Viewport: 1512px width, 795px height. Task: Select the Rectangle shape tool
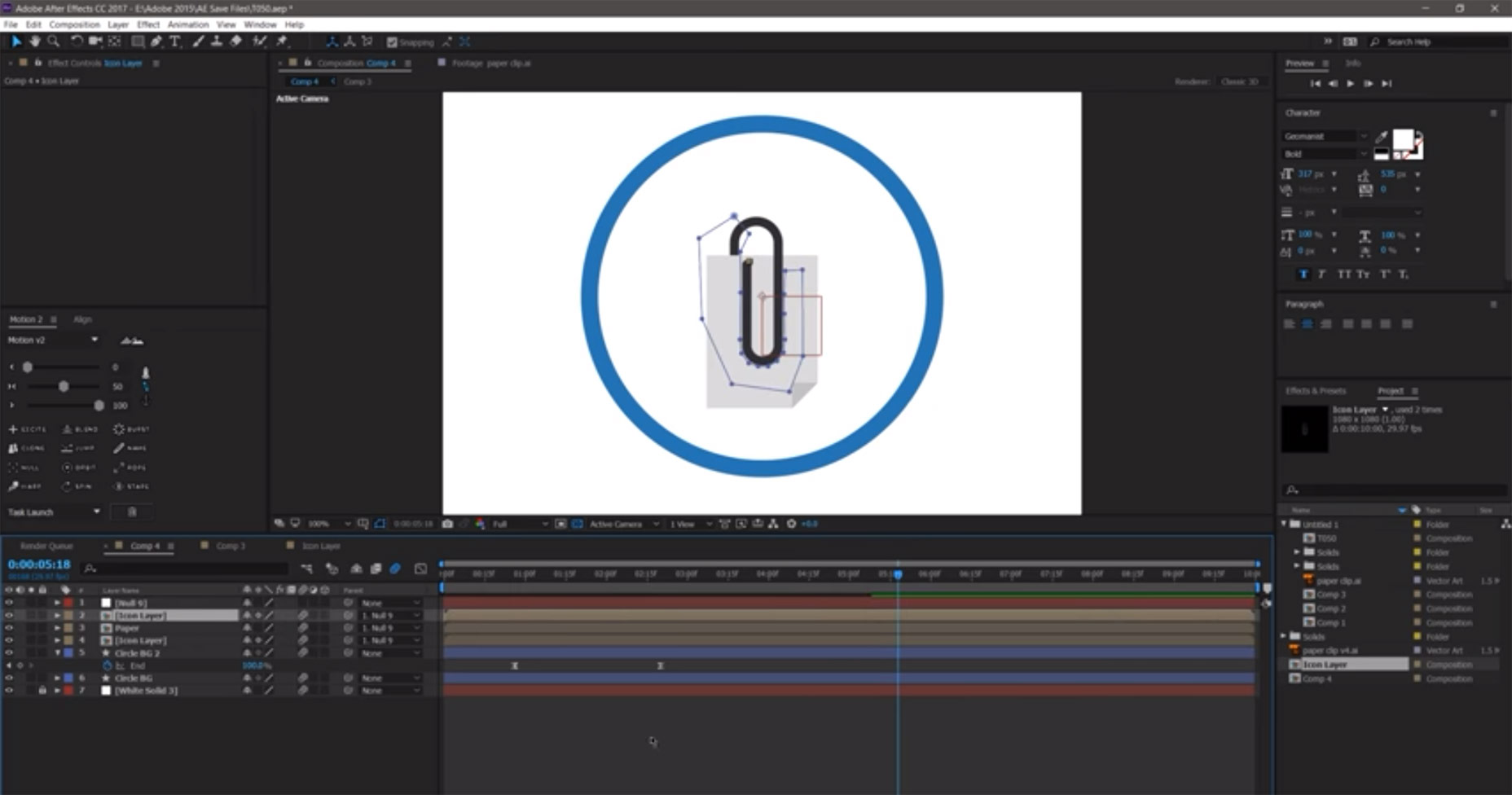[138, 42]
